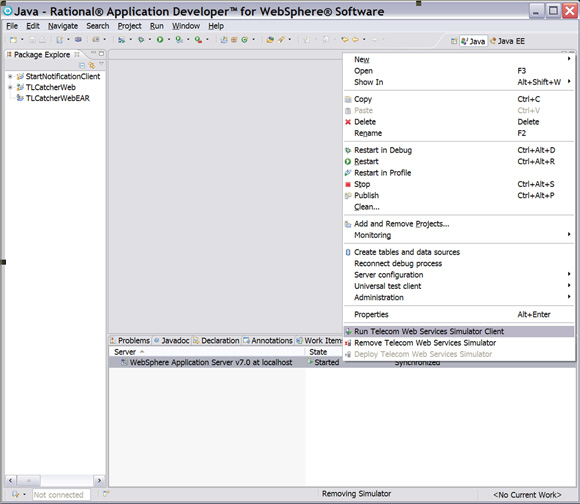
Task: Open the New submenu arrow
Action: point(569,59)
